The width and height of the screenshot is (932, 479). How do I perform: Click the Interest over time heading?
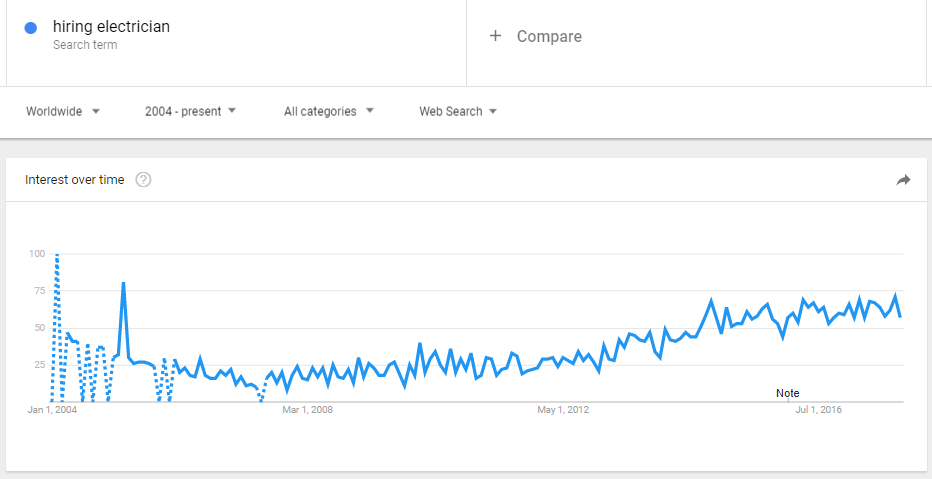tap(75, 179)
